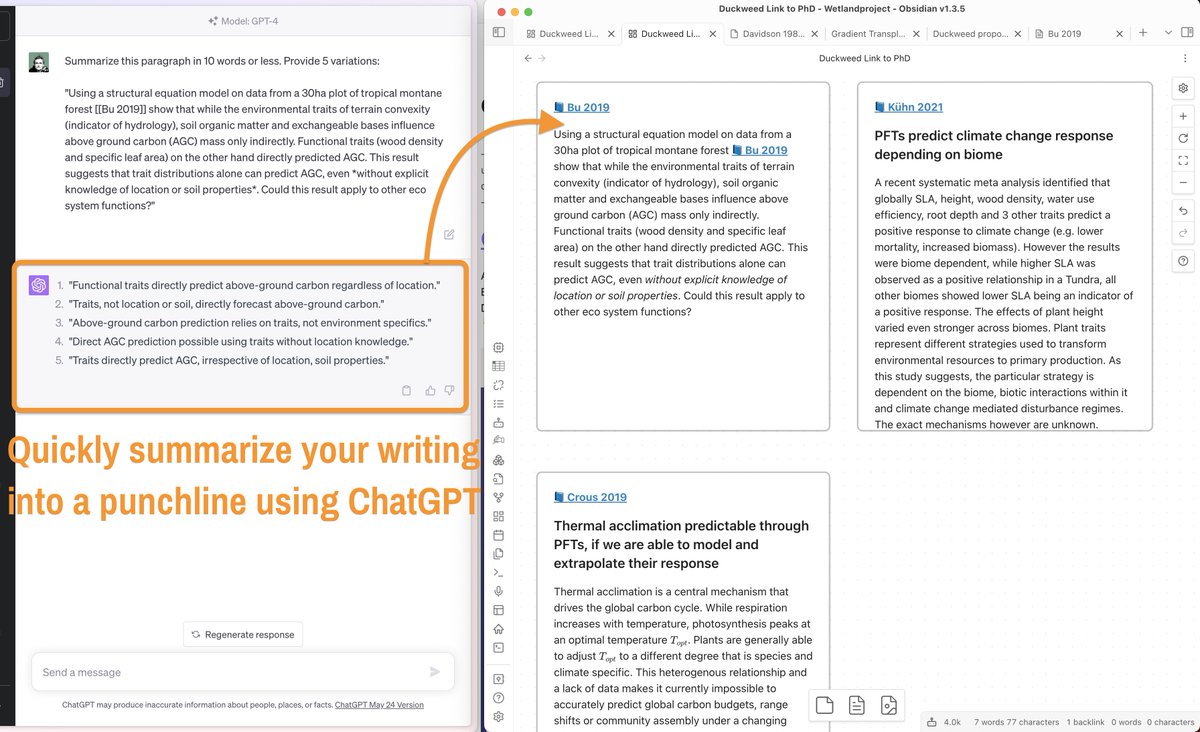
Task: Copy ChatGPT response to clipboard
Action: (x=406, y=390)
